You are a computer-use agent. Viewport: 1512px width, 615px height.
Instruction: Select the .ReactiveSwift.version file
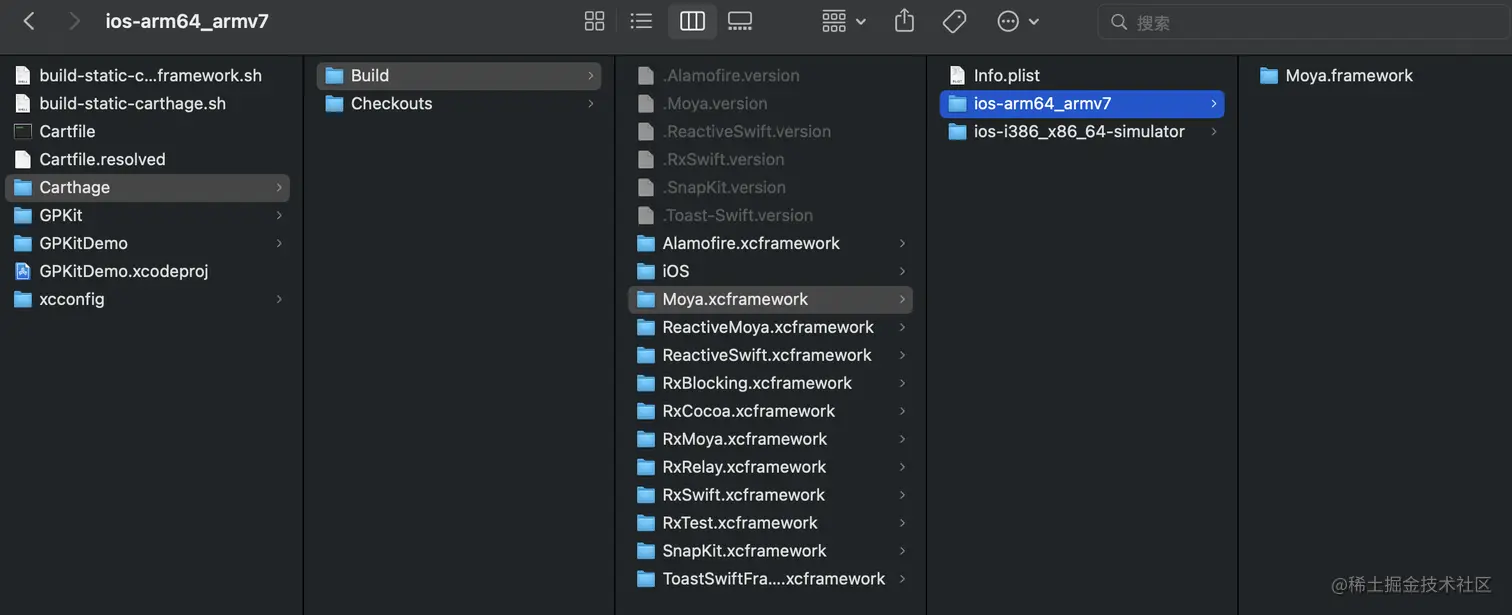pos(770,131)
